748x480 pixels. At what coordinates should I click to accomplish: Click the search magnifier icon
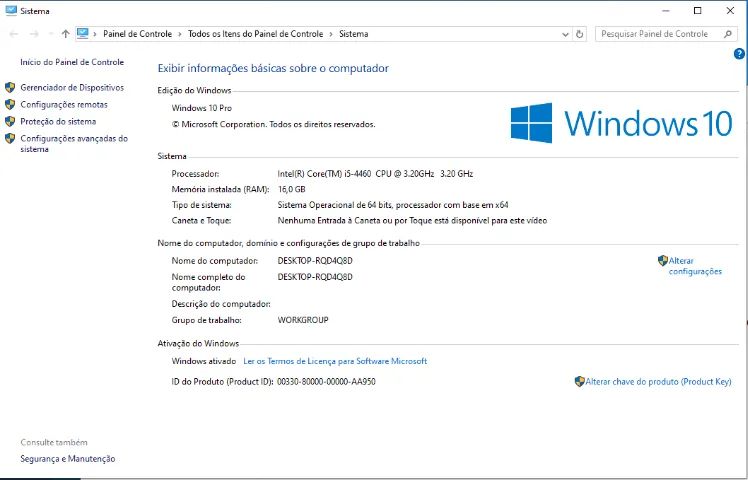coord(727,34)
